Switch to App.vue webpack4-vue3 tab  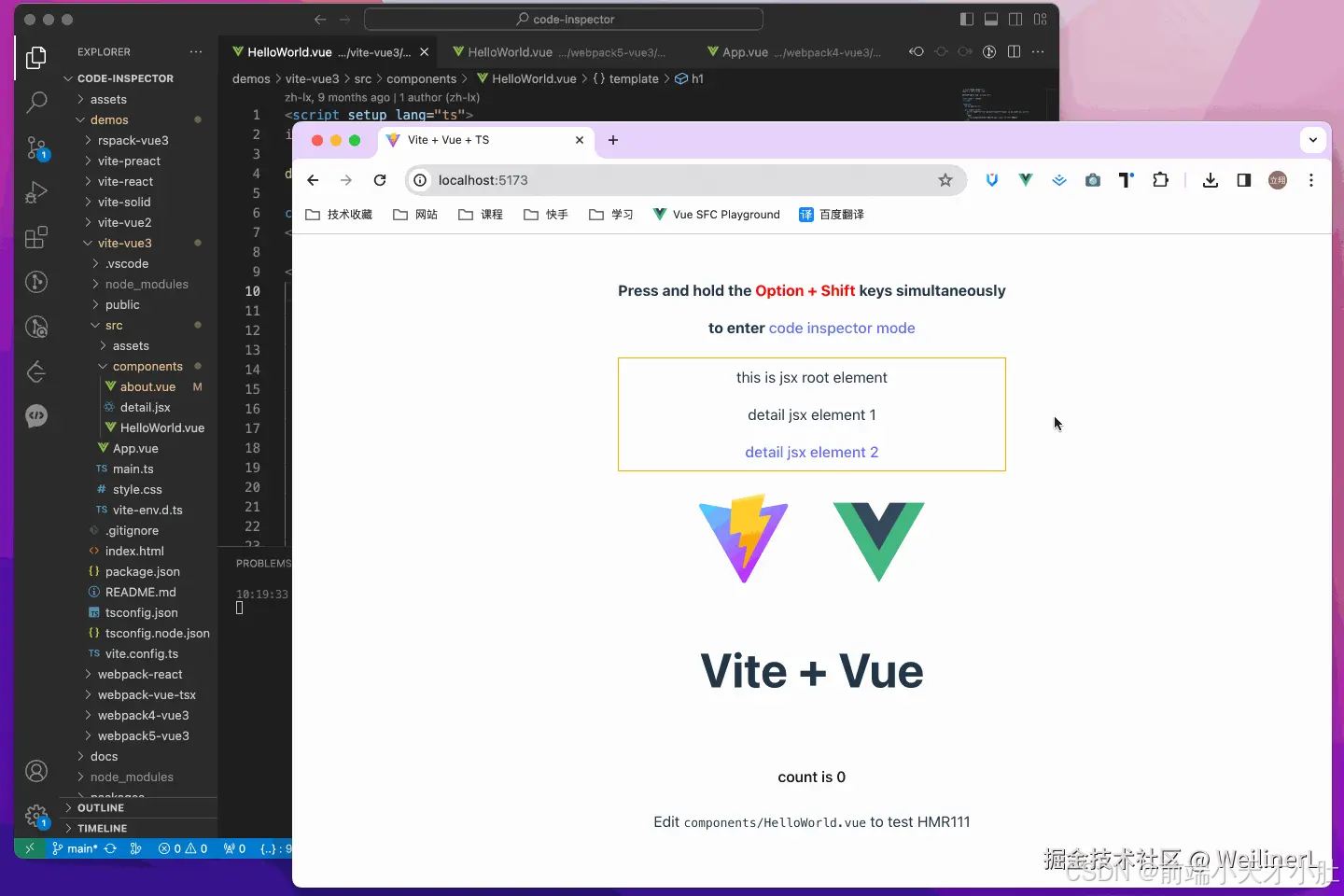point(793,52)
